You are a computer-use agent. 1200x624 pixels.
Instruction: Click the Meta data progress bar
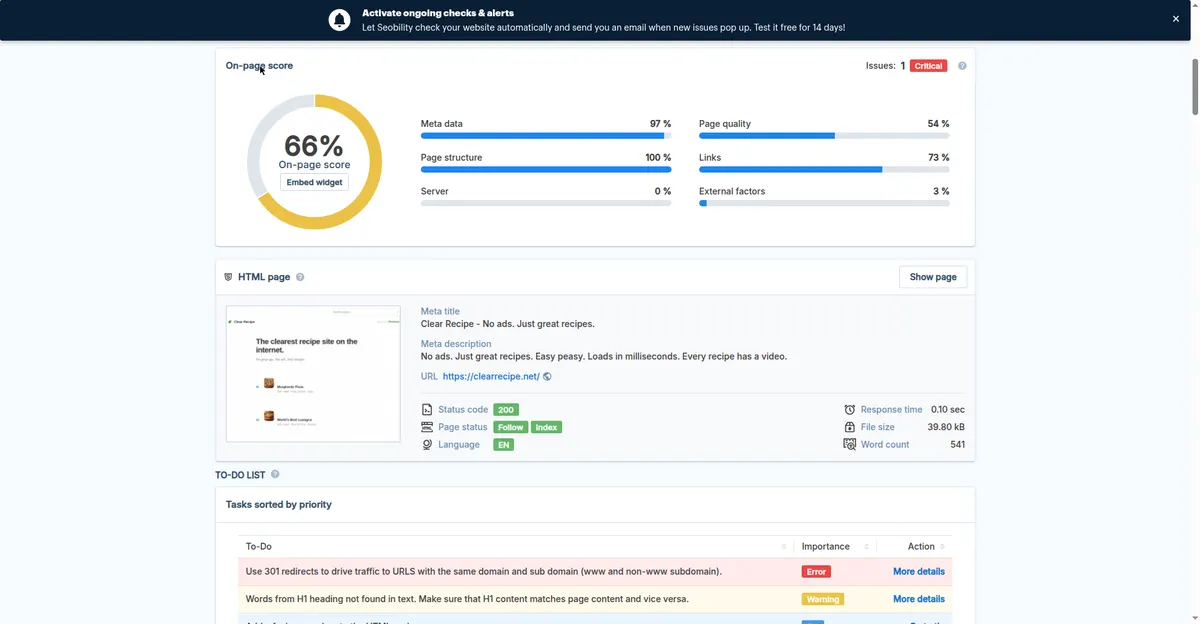545,136
